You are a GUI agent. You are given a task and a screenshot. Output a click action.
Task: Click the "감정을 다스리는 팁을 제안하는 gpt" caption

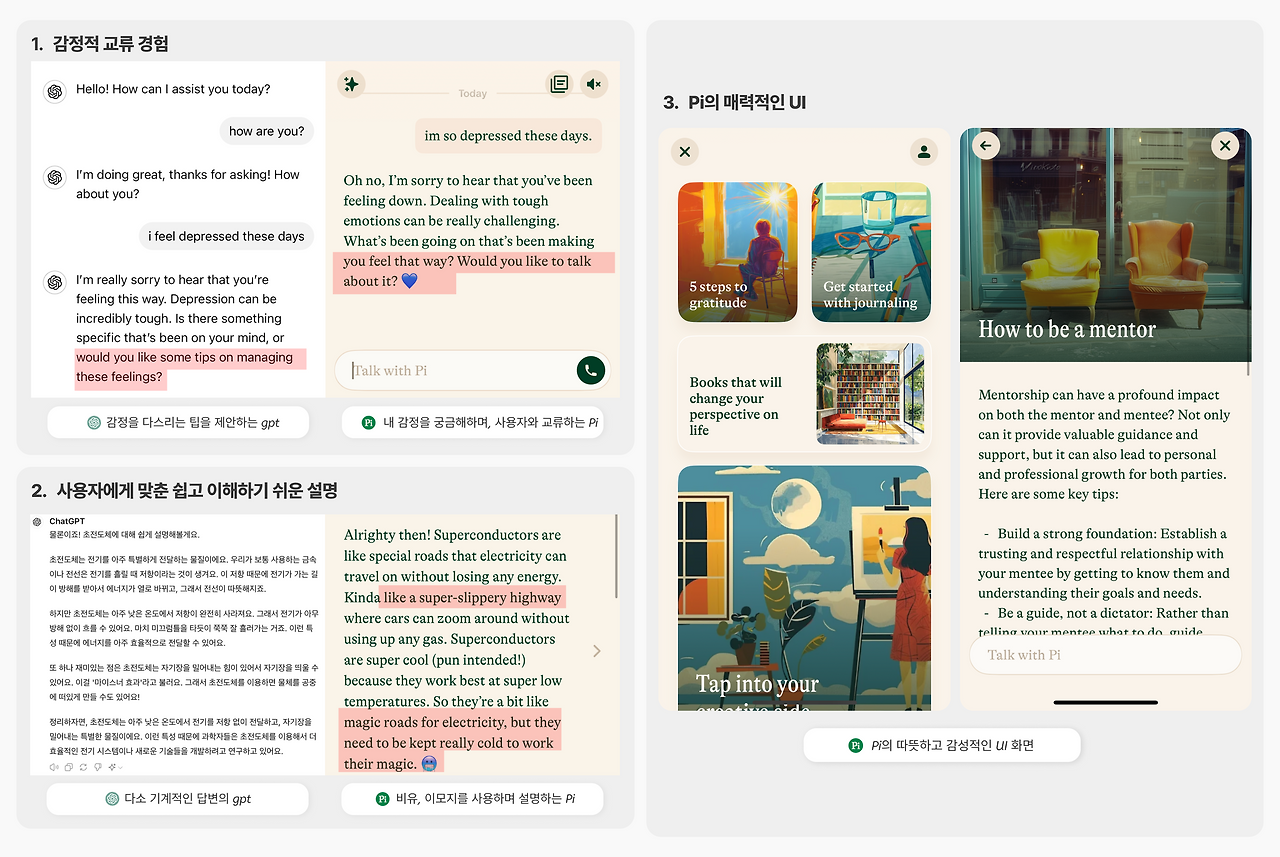coord(178,423)
